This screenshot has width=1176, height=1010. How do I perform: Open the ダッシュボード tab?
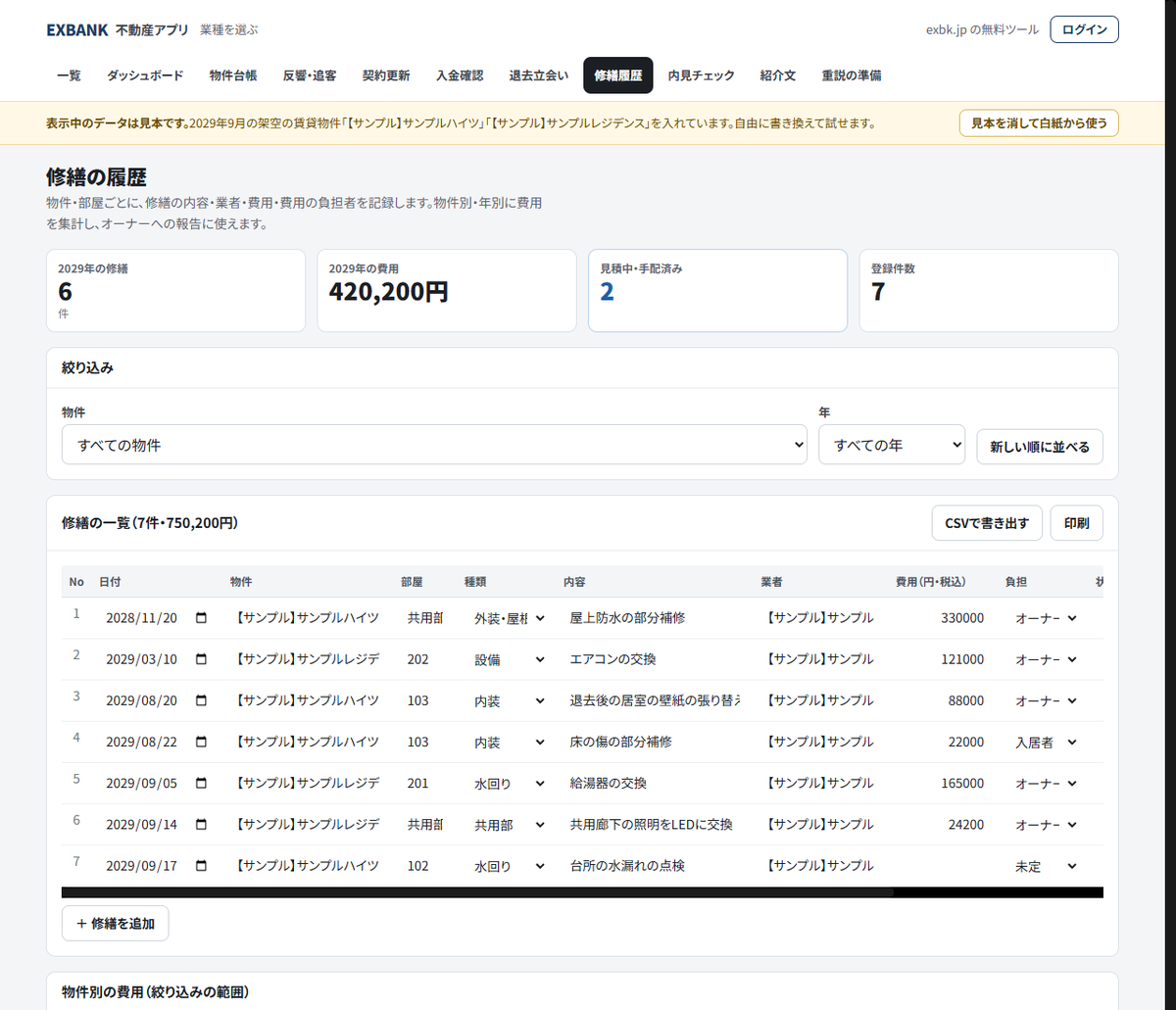144,75
